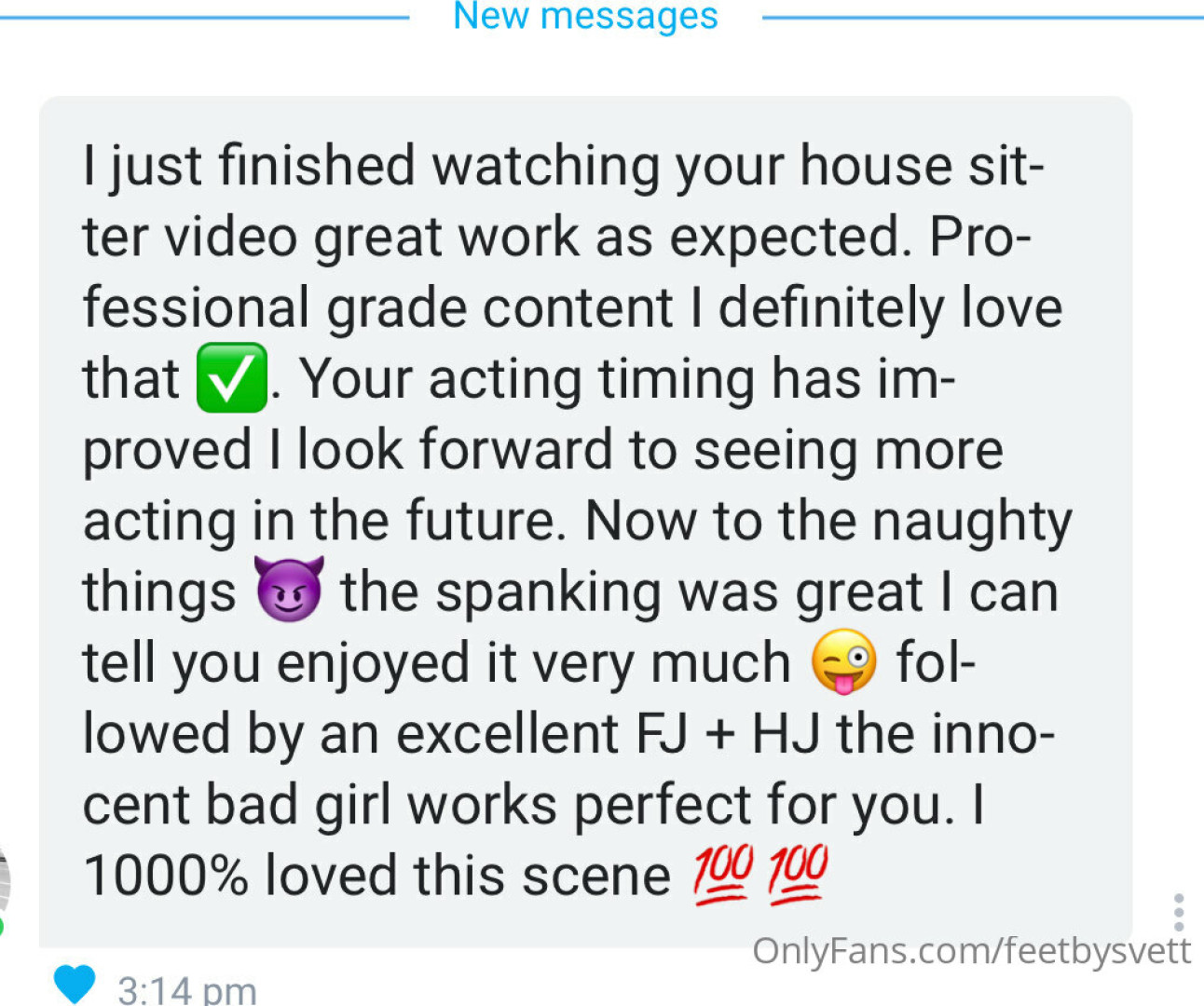Click the purple smiling devil emoji
The width and height of the screenshot is (1204, 1006).
tap(289, 590)
